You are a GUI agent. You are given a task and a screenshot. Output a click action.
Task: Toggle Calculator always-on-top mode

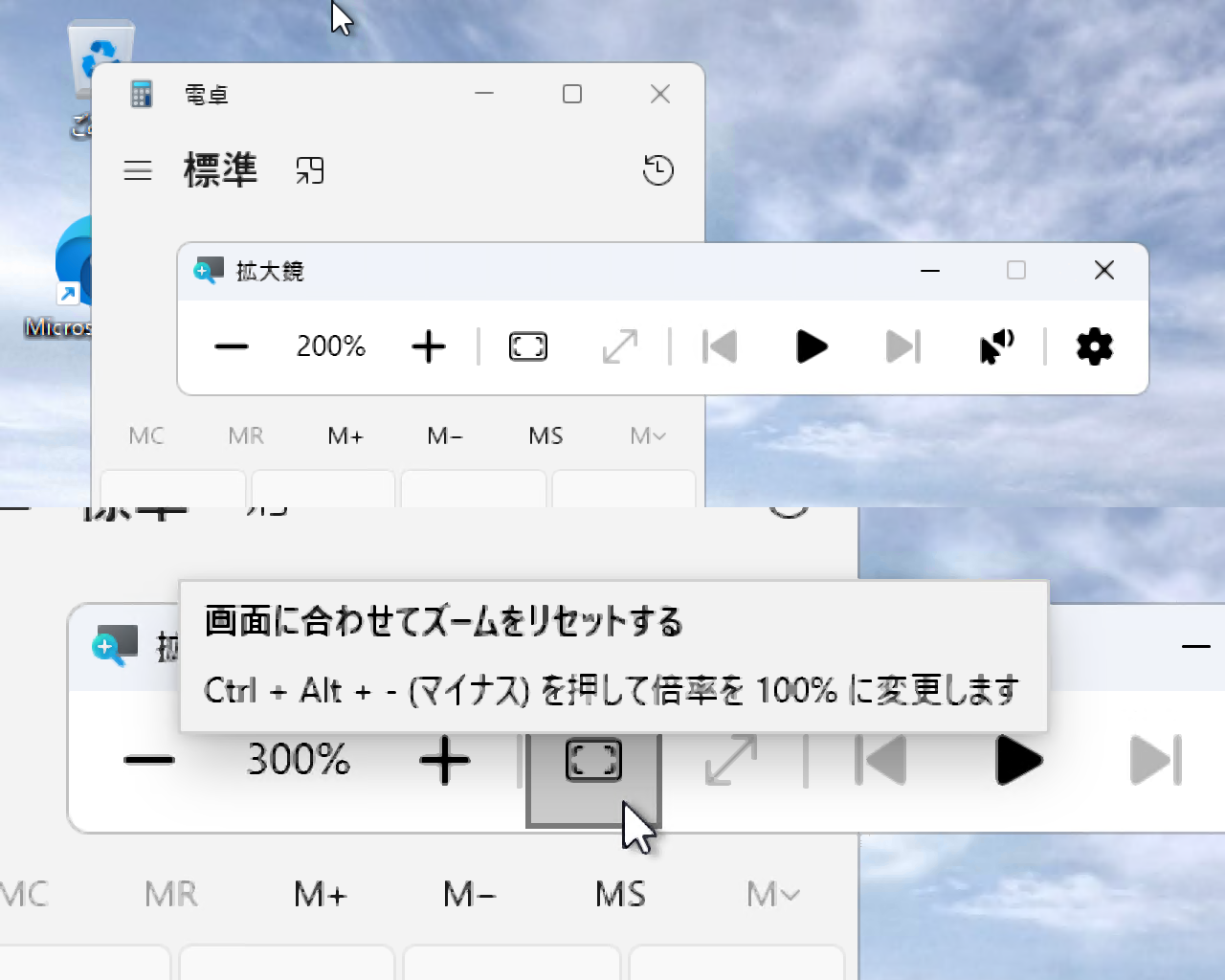pos(310,169)
